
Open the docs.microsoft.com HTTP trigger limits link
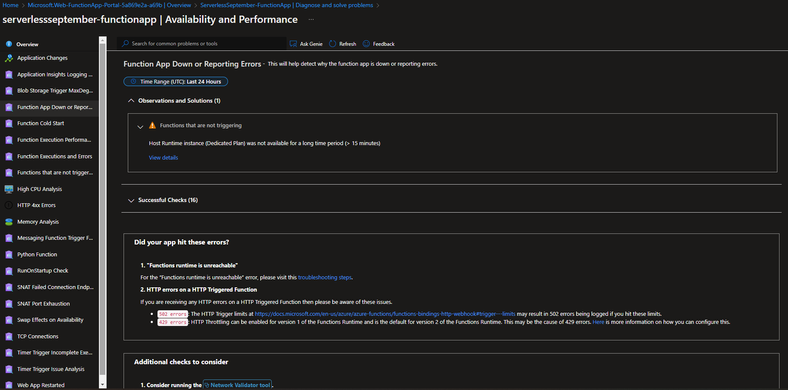385,314
